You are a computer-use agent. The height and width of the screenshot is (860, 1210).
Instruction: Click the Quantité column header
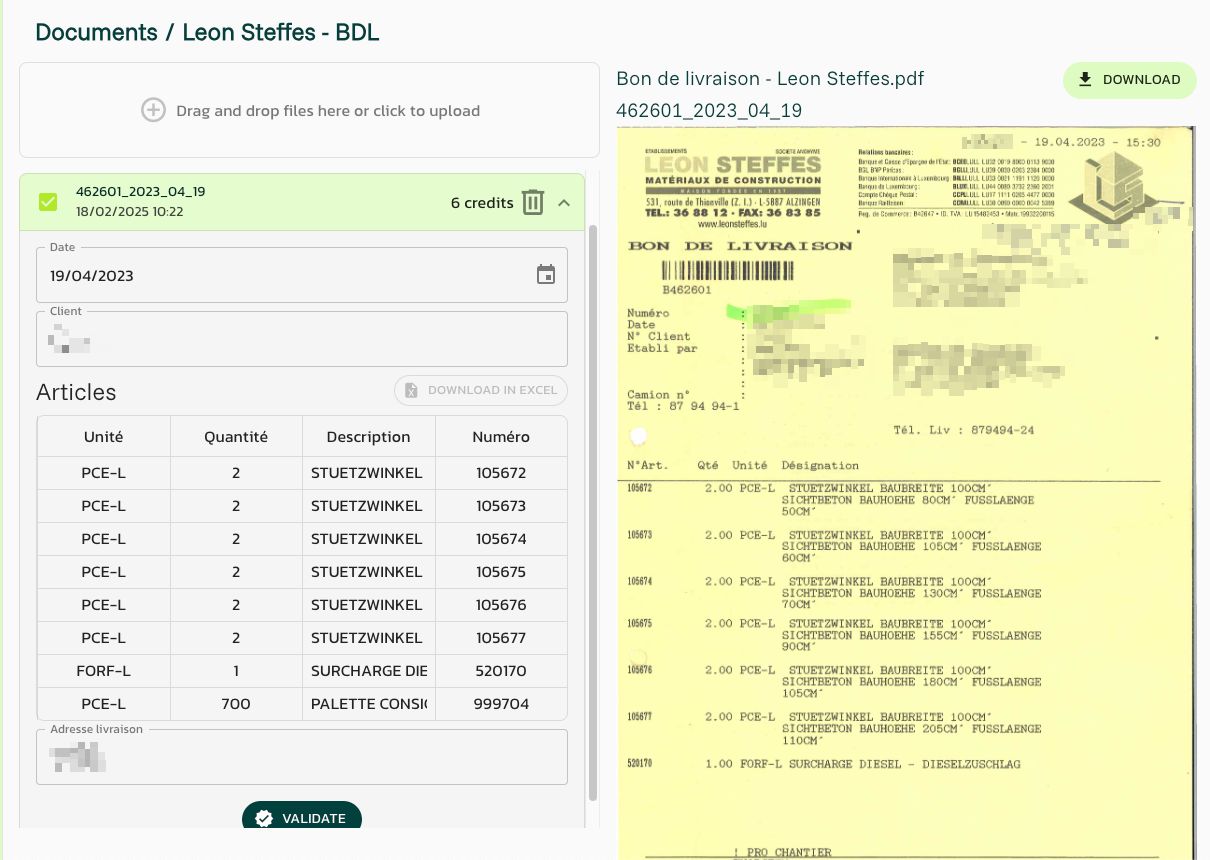click(x=236, y=437)
